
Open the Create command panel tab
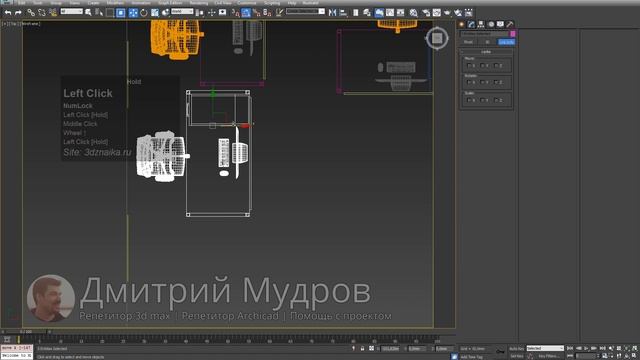tap(462, 24)
